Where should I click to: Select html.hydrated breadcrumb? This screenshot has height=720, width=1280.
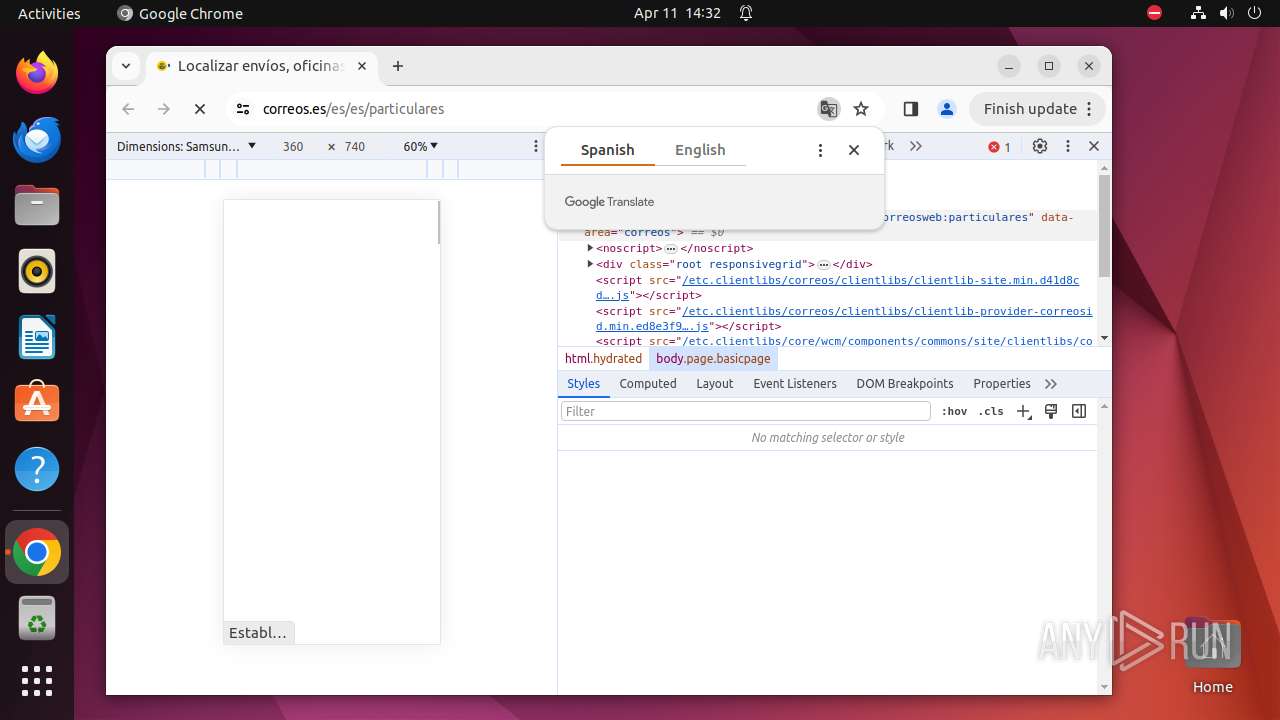click(603, 359)
